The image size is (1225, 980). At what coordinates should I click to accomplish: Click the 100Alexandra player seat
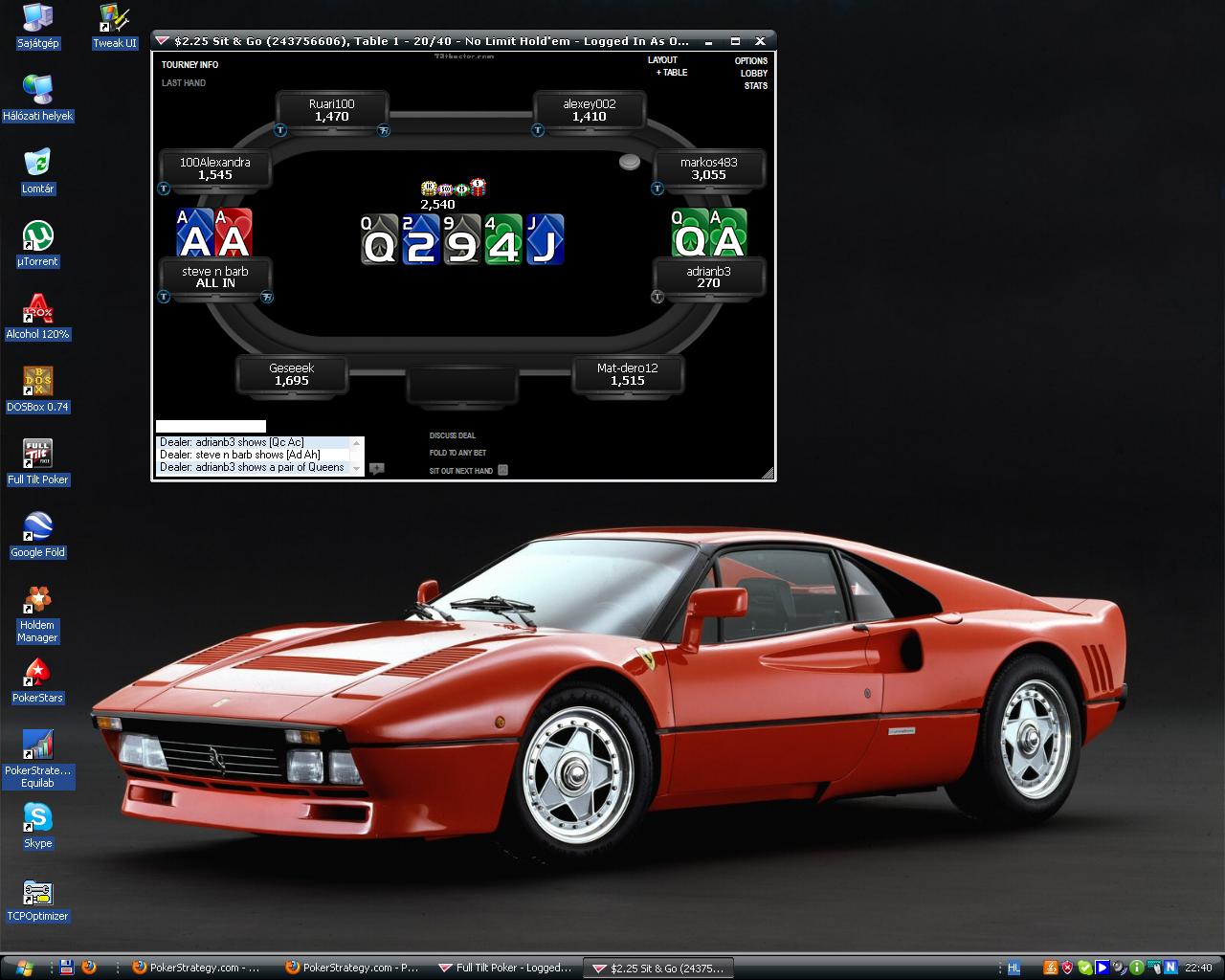(215, 168)
